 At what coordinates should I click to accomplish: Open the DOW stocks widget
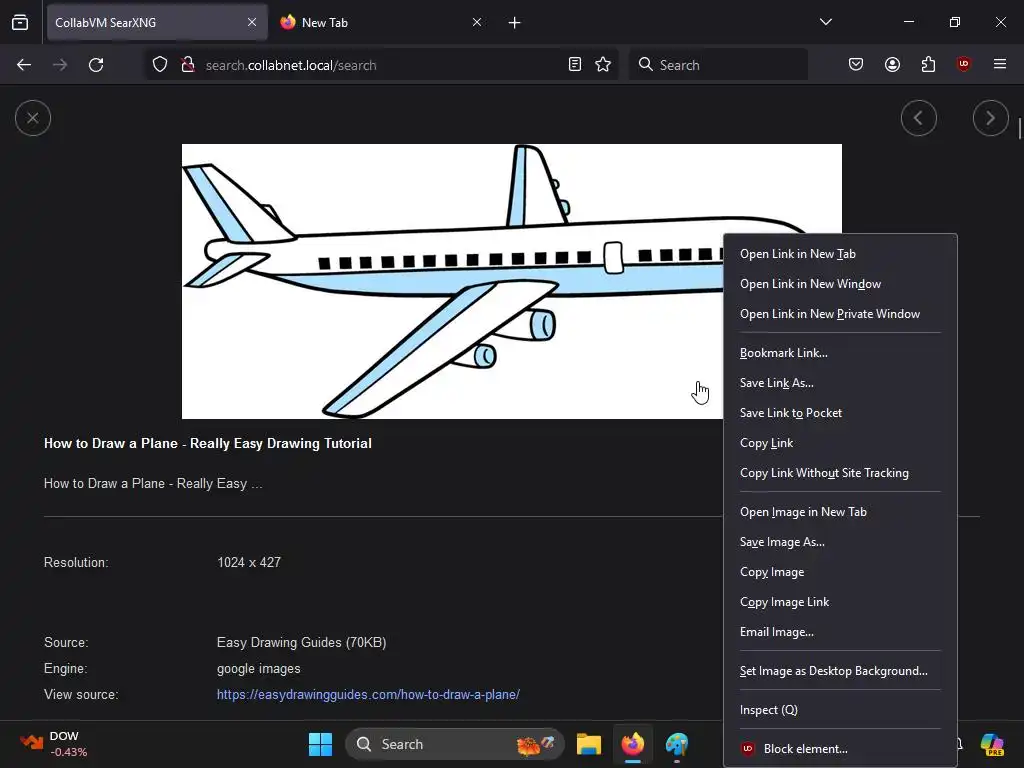click(x=54, y=744)
